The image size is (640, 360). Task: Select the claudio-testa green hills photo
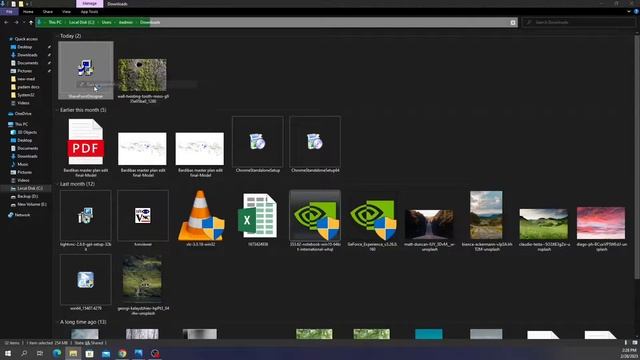click(x=543, y=224)
